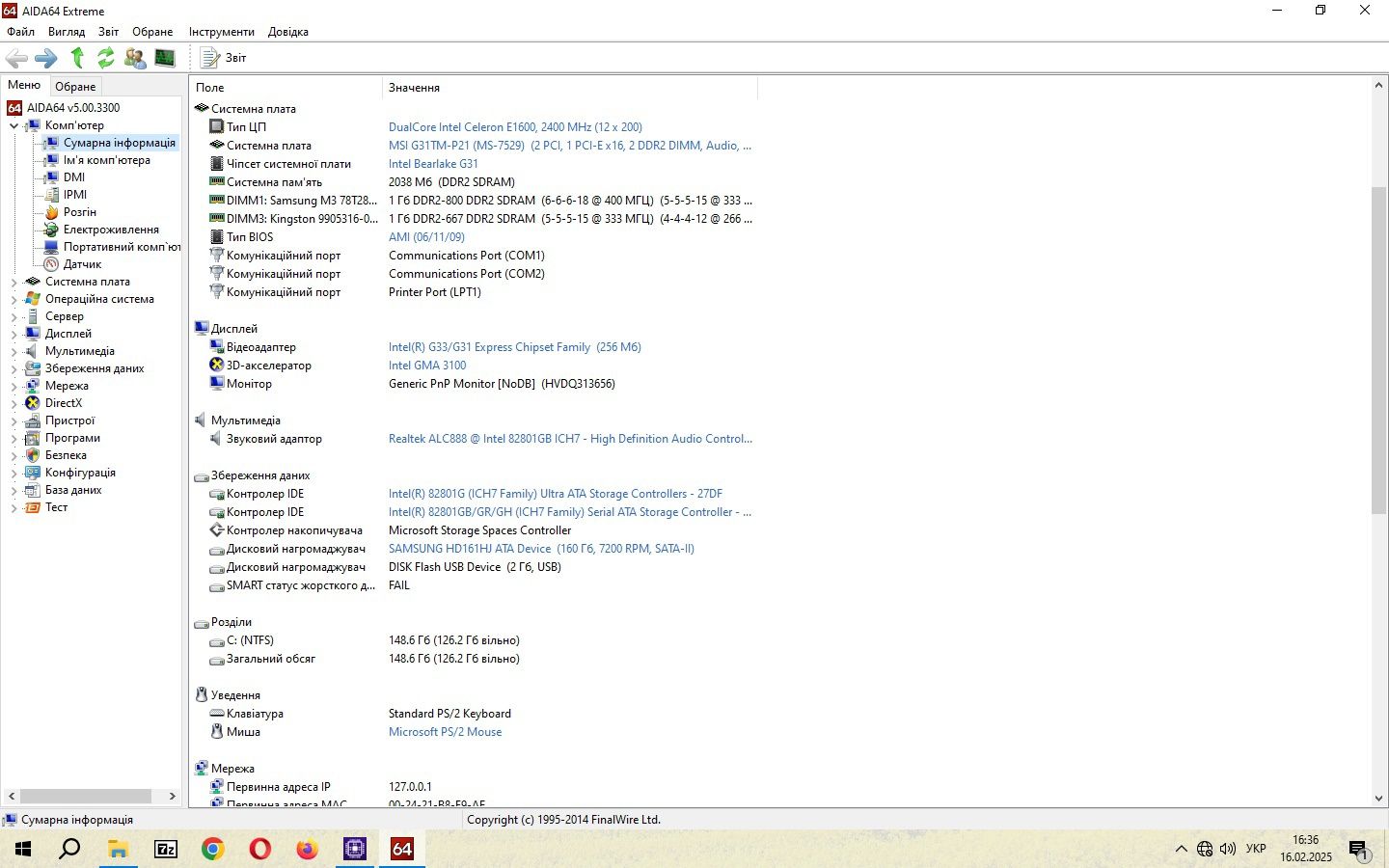Open the SAMSUNG HD161HJ ATA Device link
Screen dimensions: 1389x868
541,549
